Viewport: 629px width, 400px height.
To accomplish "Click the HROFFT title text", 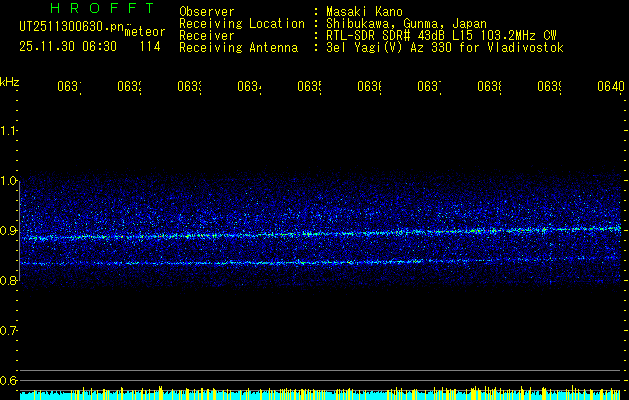I will pos(102,8).
